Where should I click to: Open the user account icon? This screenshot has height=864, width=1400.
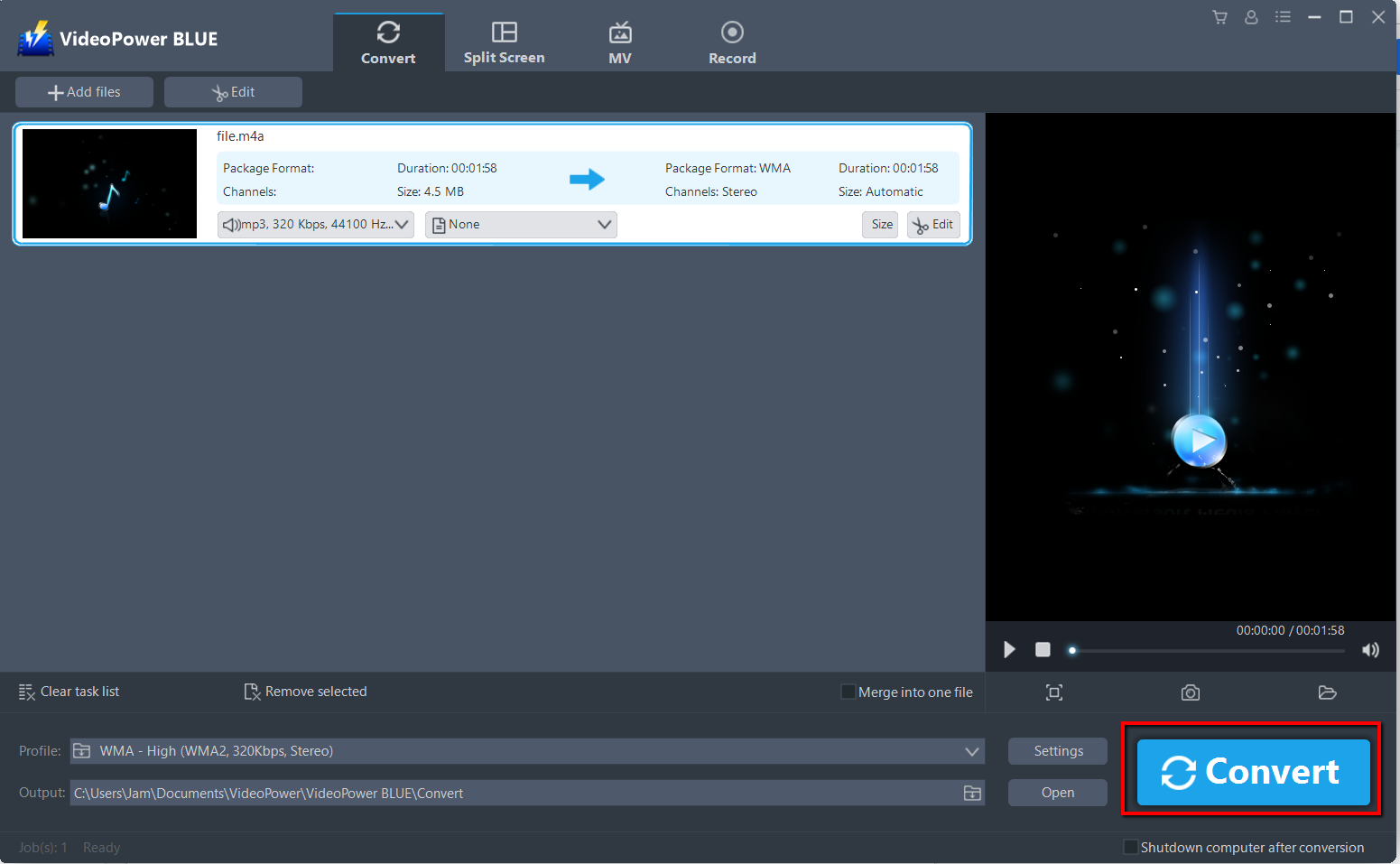point(1251,17)
